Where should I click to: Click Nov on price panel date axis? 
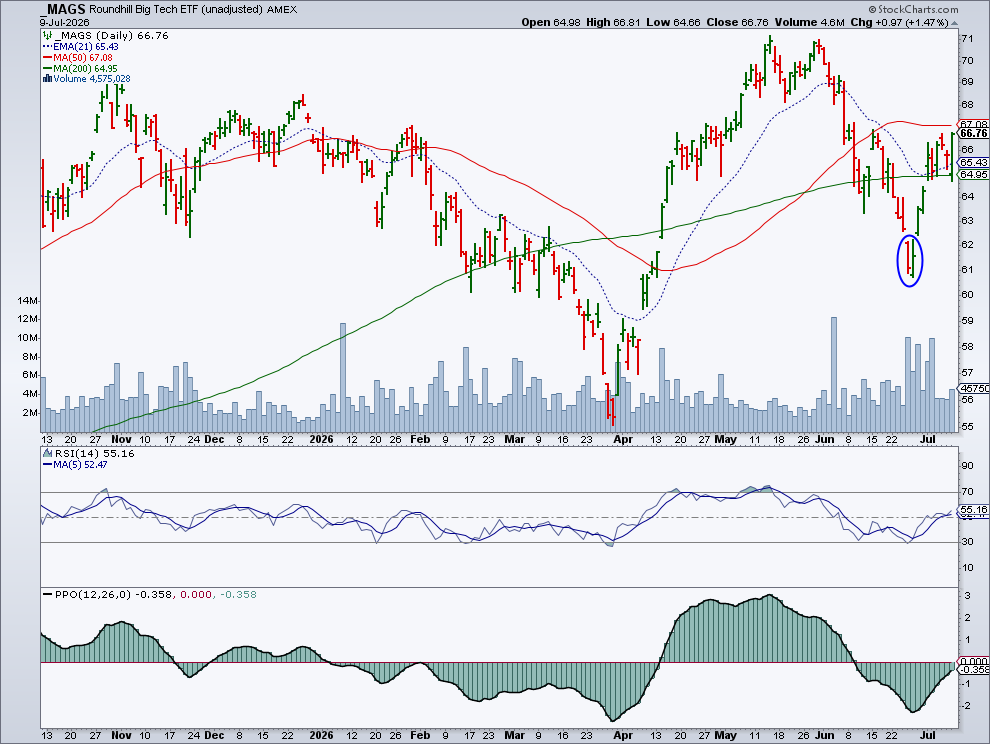click(x=121, y=439)
